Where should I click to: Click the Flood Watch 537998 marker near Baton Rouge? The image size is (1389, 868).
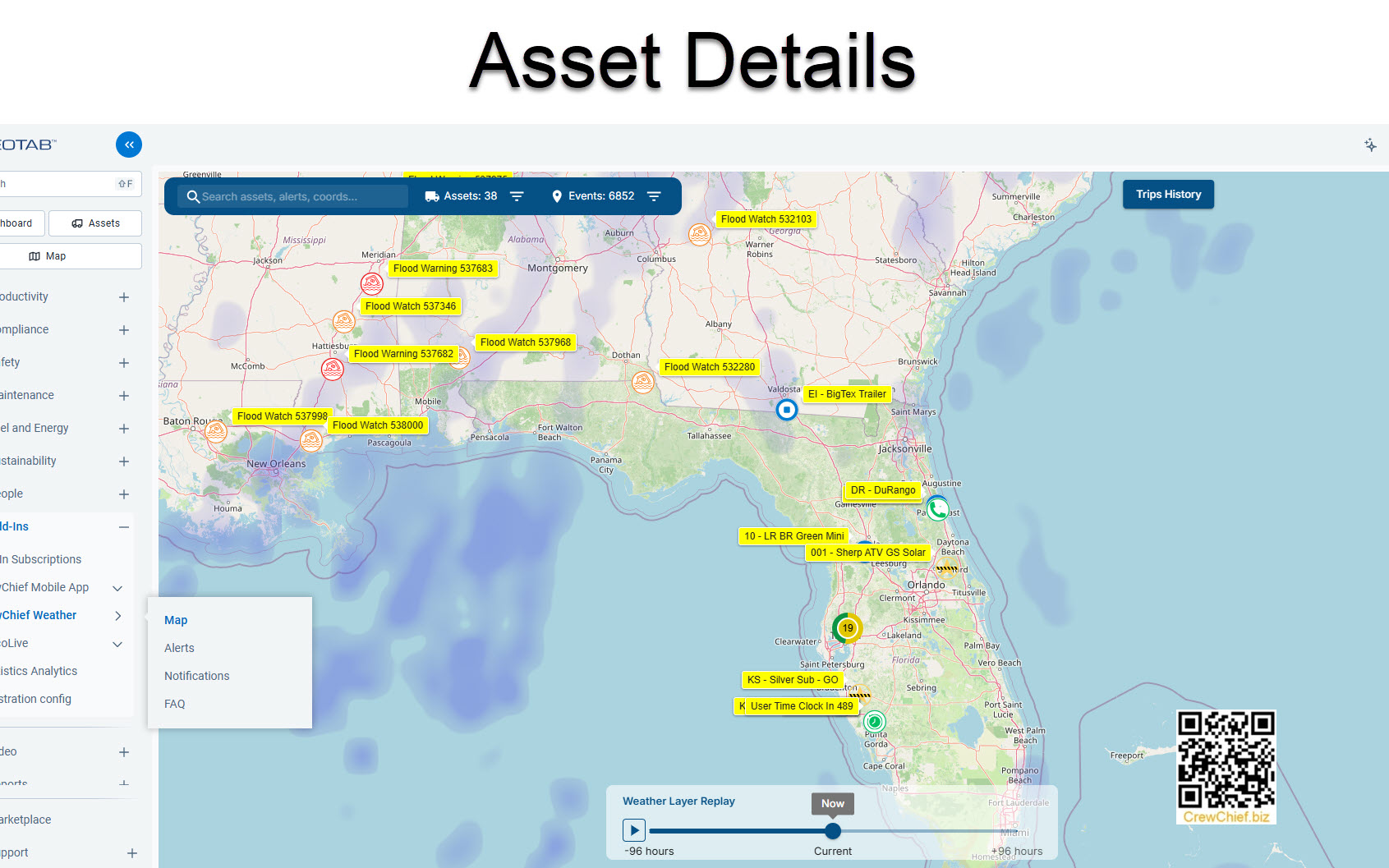pyautogui.click(x=216, y=431)
